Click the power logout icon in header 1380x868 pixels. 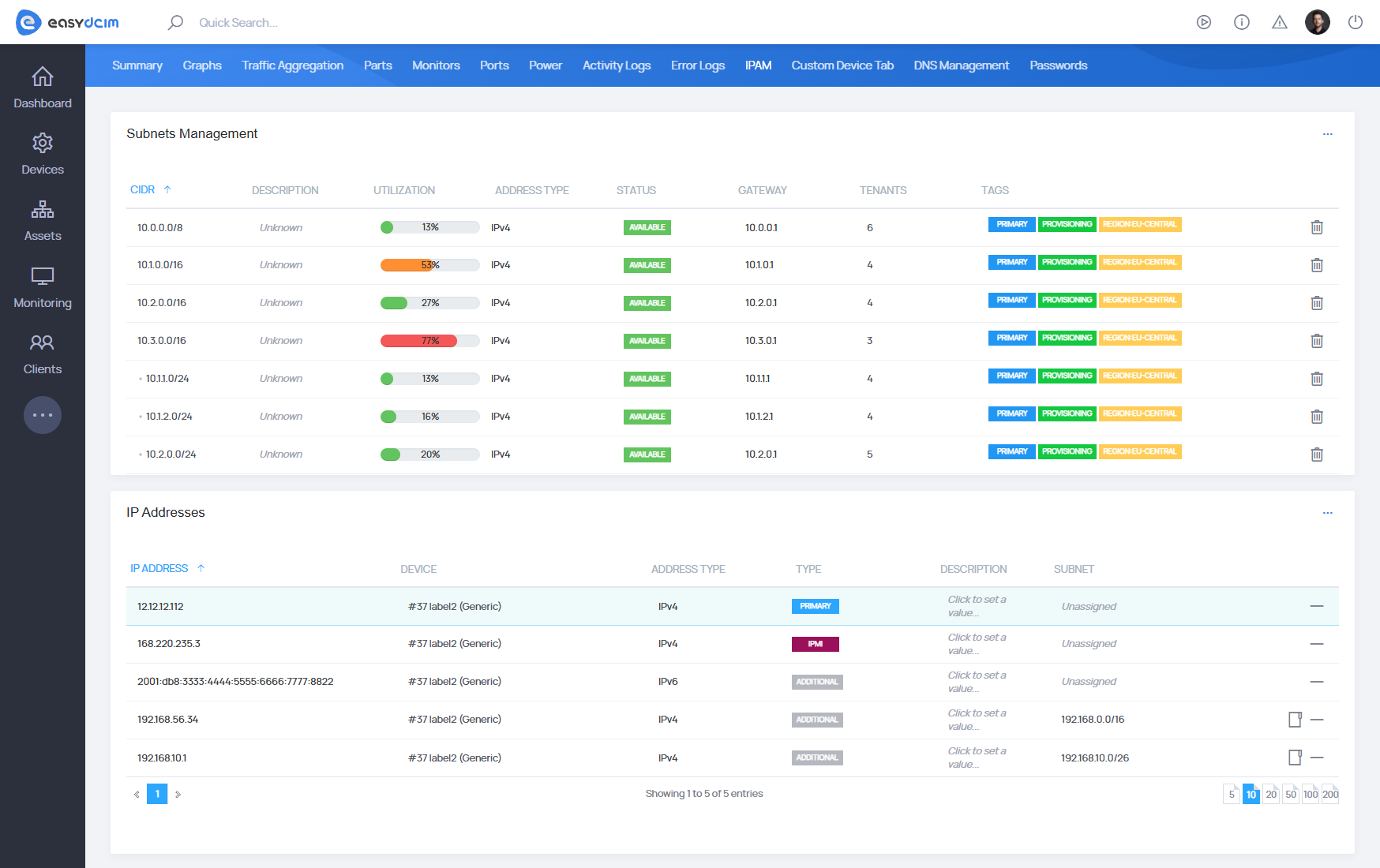[x=1356, y=22]
